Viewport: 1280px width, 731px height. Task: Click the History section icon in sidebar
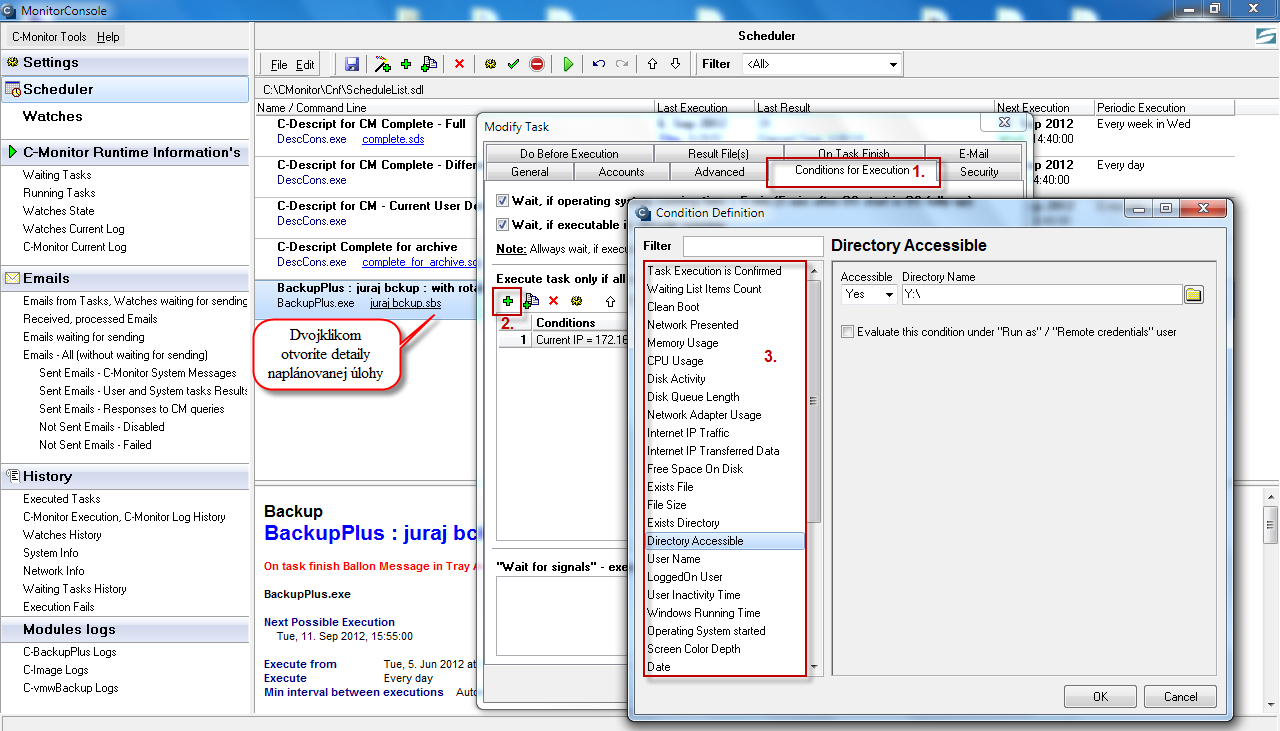tap(14, 476)
